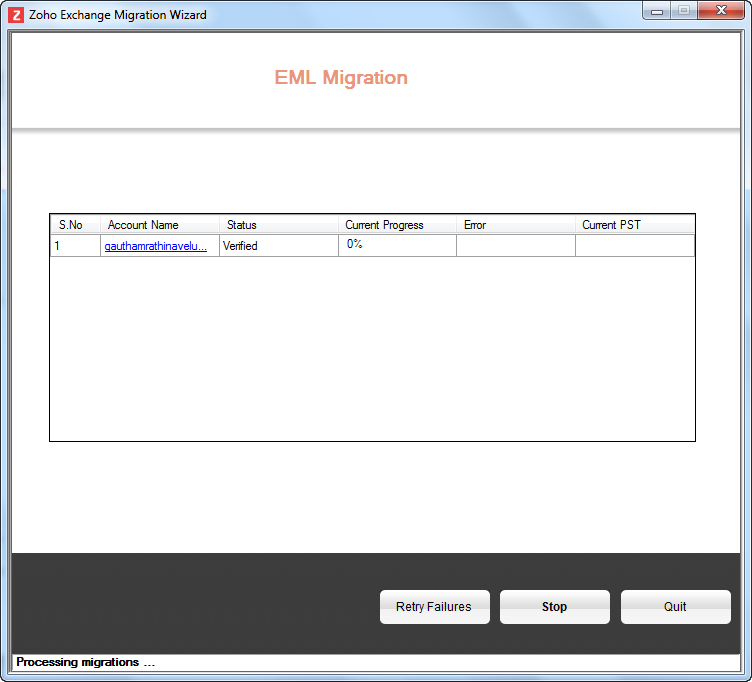The width and height of the screenshot is (752, 682).
Task: Click the Status column header
Action: 279,225
